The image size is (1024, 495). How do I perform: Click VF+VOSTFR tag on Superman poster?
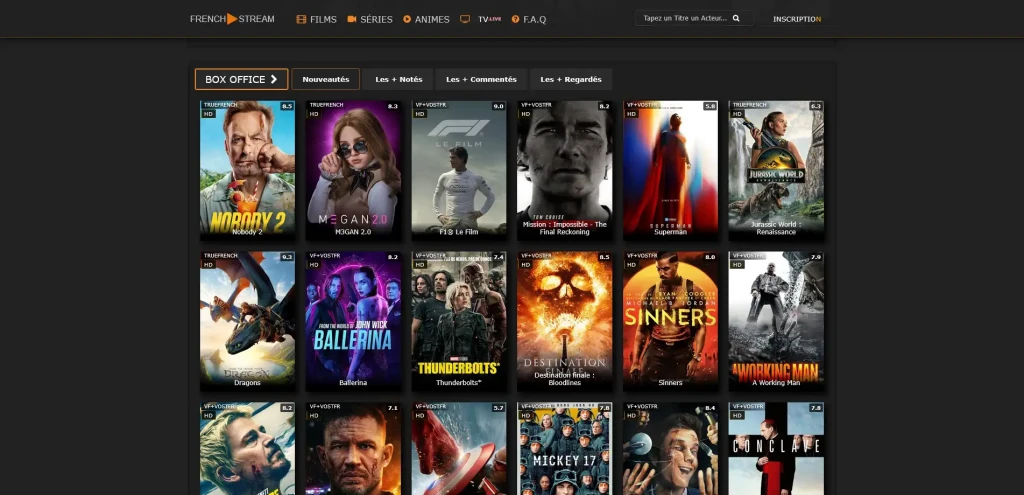[641, 104]
